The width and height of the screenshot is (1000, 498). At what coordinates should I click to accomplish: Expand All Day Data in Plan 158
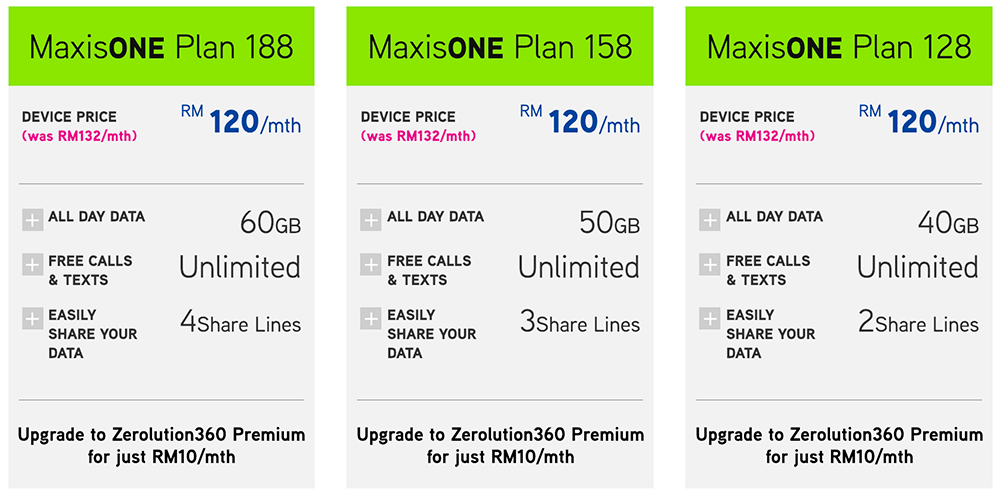click(371, 220)
